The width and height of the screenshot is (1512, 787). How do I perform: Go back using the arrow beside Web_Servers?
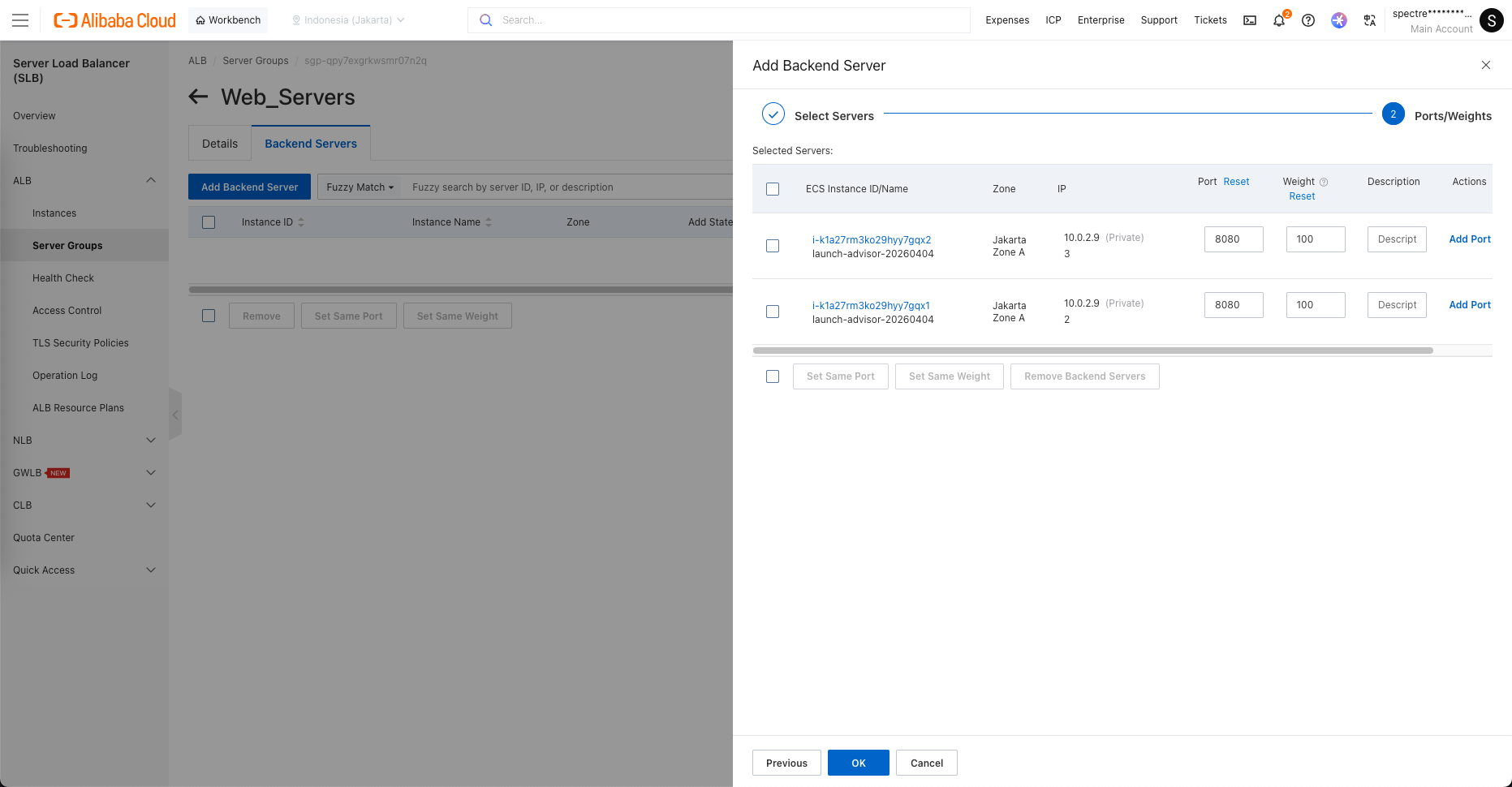[x=198, y=97]
